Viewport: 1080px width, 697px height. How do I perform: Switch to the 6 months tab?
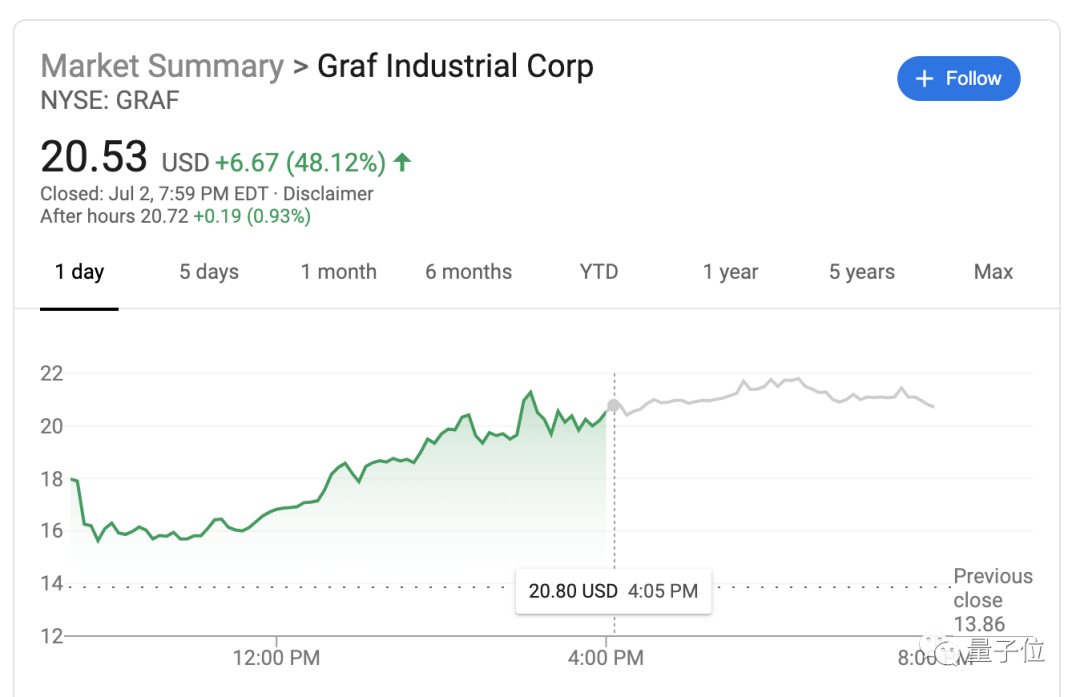coord(468,272)
